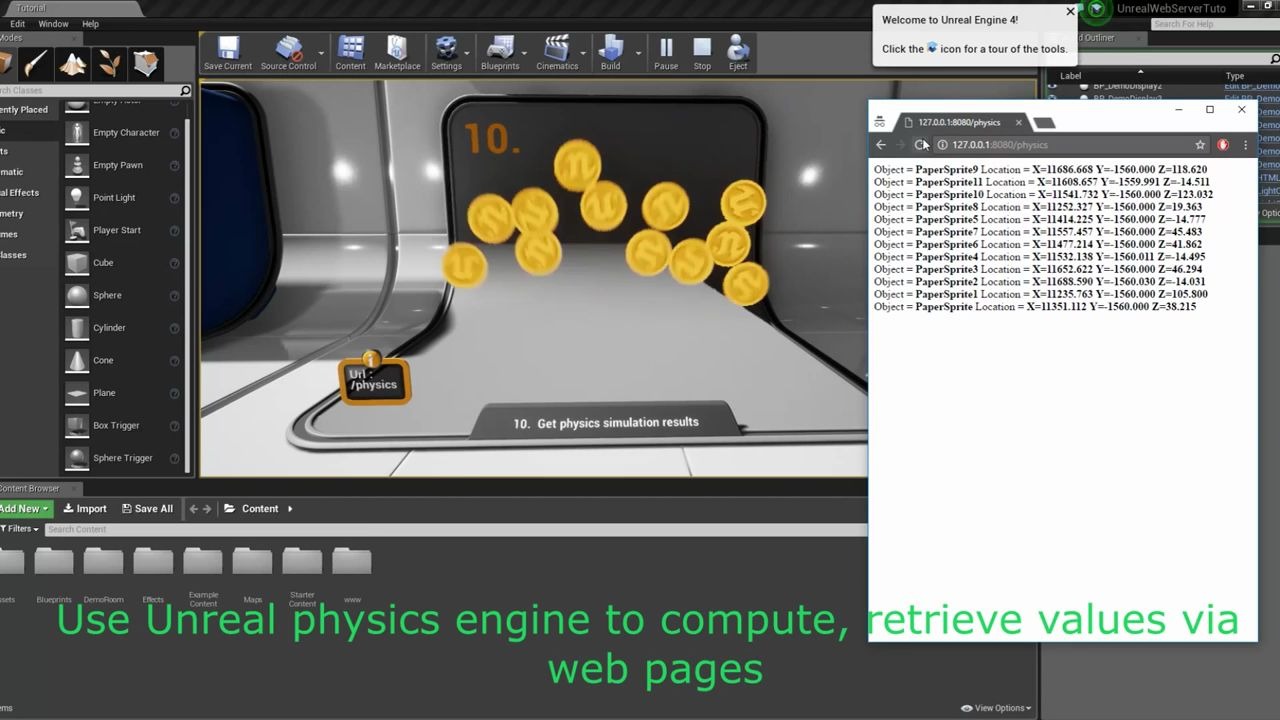The image size is (1280, 720).
Task: Select the Cylinder class
Action: pos(123,327)
